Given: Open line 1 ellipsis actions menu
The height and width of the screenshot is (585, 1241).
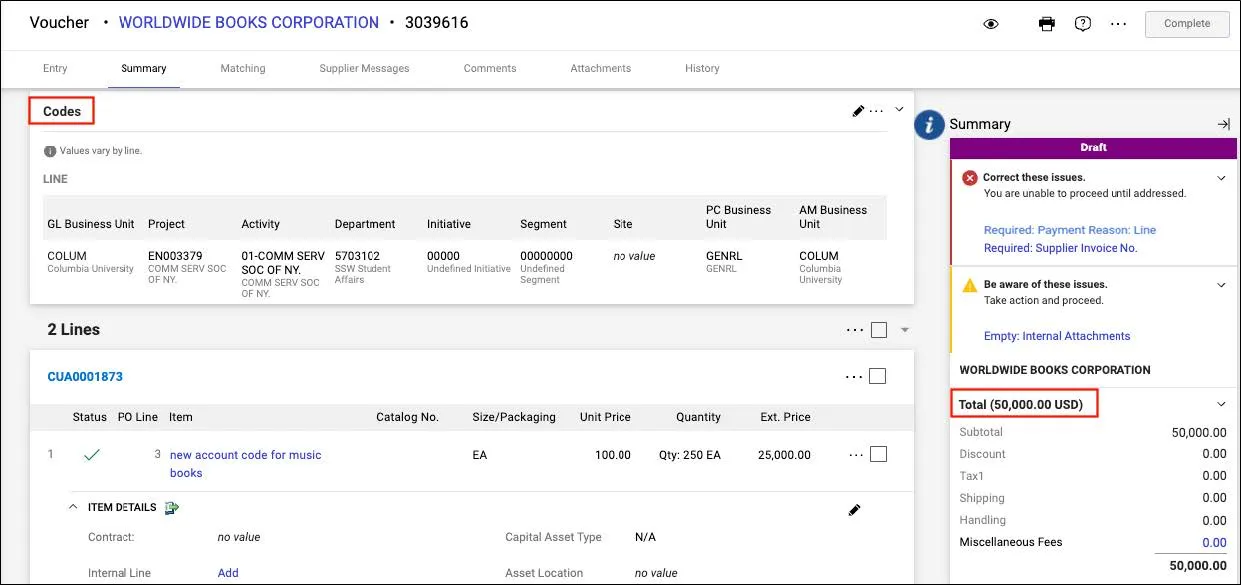Looking at the screenshot, I should (x=856, y=455).
